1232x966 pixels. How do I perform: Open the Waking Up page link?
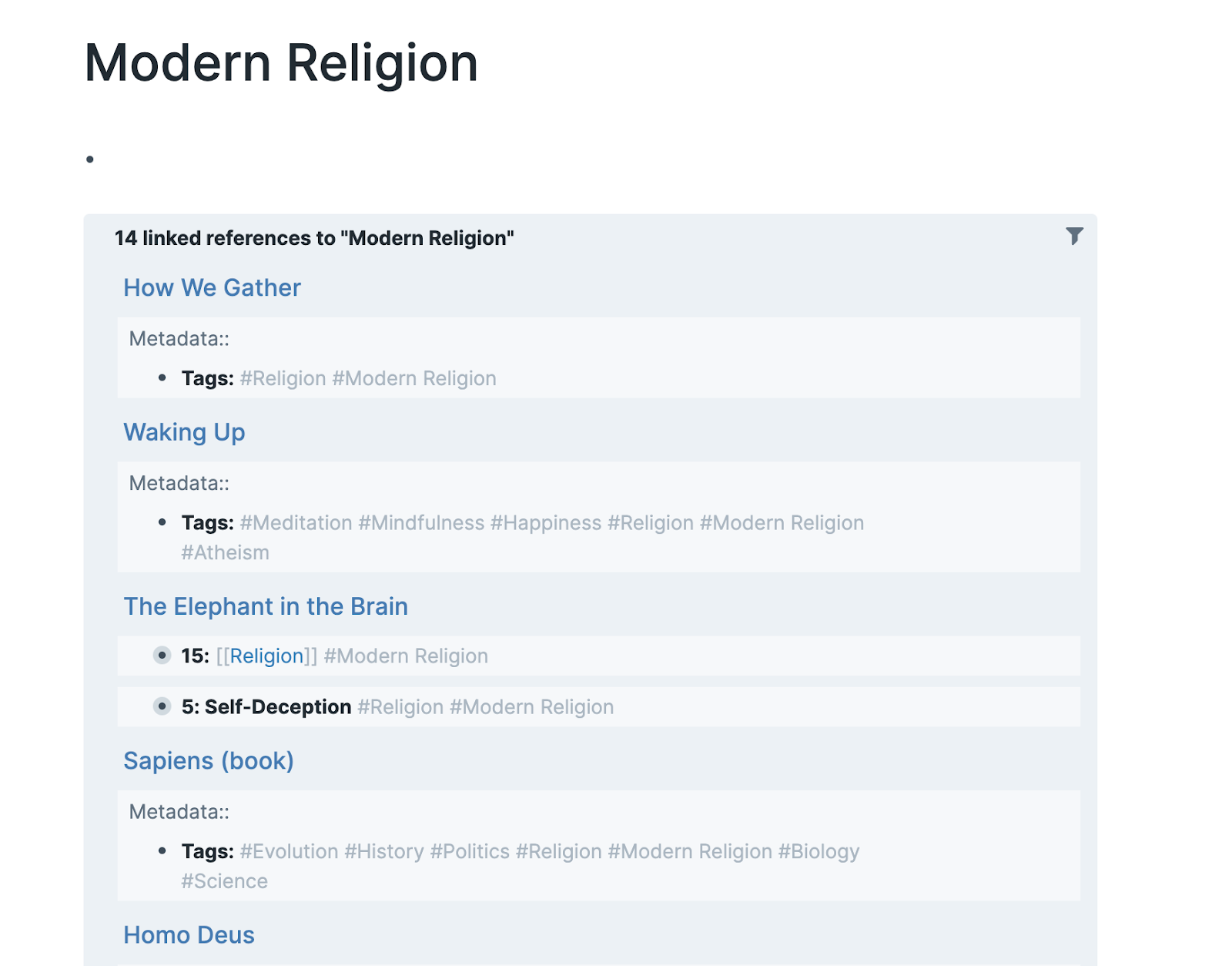(x=184, y=432)
